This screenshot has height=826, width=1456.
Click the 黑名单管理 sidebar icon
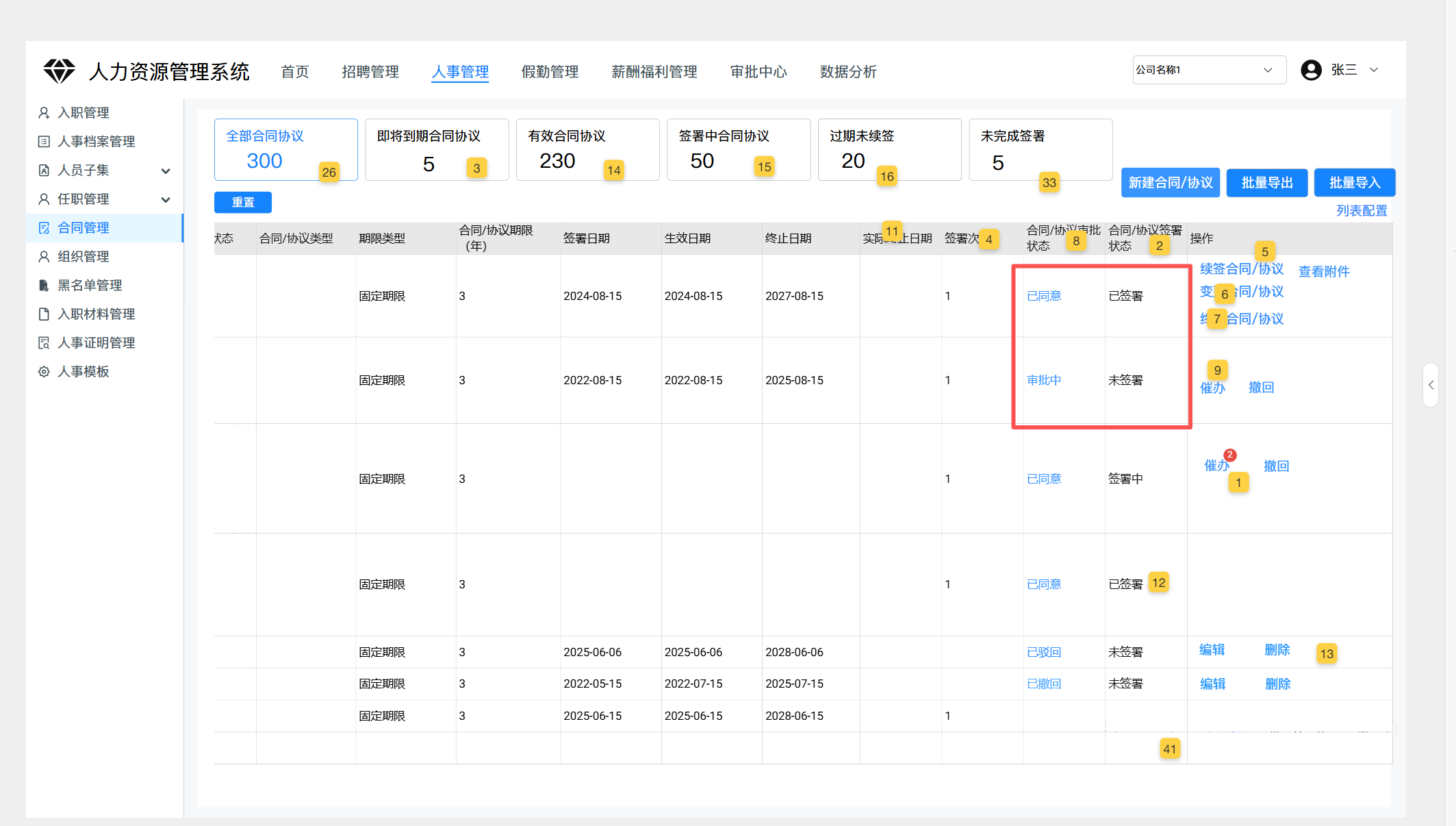click(44, 285)
